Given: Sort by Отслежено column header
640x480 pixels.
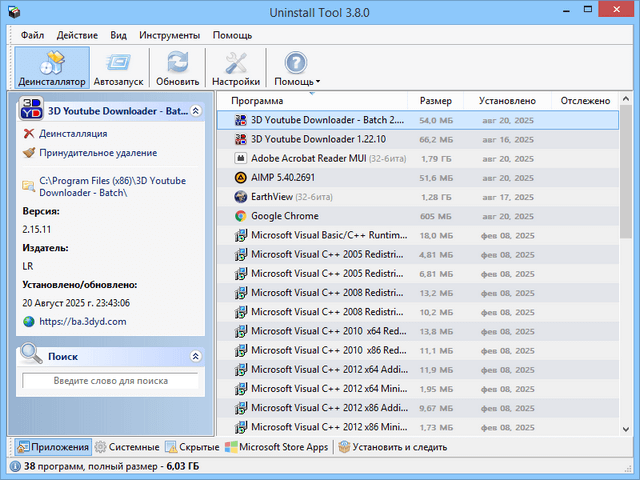Looking at the screenshot, I should (x=585, y=101).
